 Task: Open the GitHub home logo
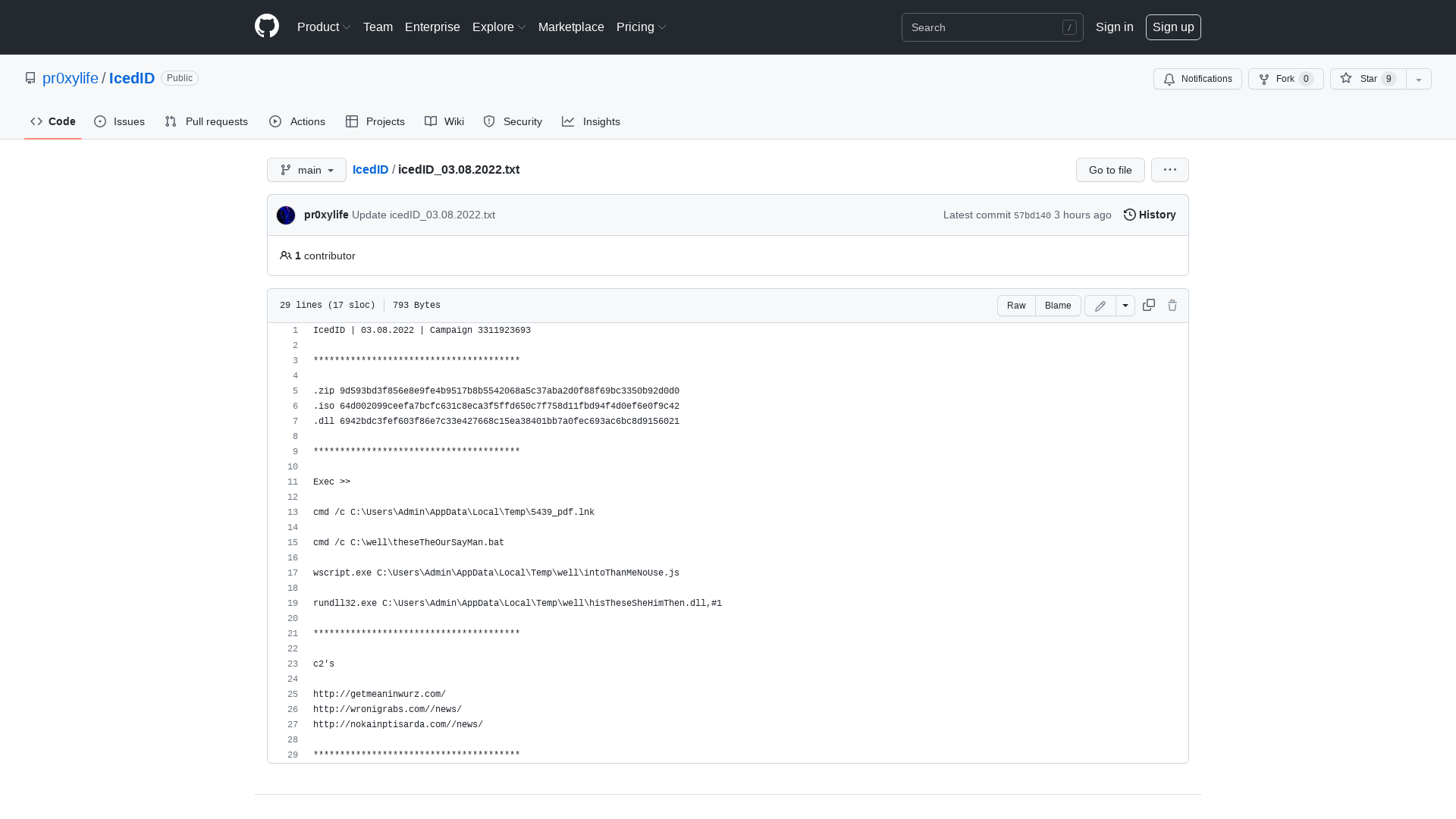point(266,27)
